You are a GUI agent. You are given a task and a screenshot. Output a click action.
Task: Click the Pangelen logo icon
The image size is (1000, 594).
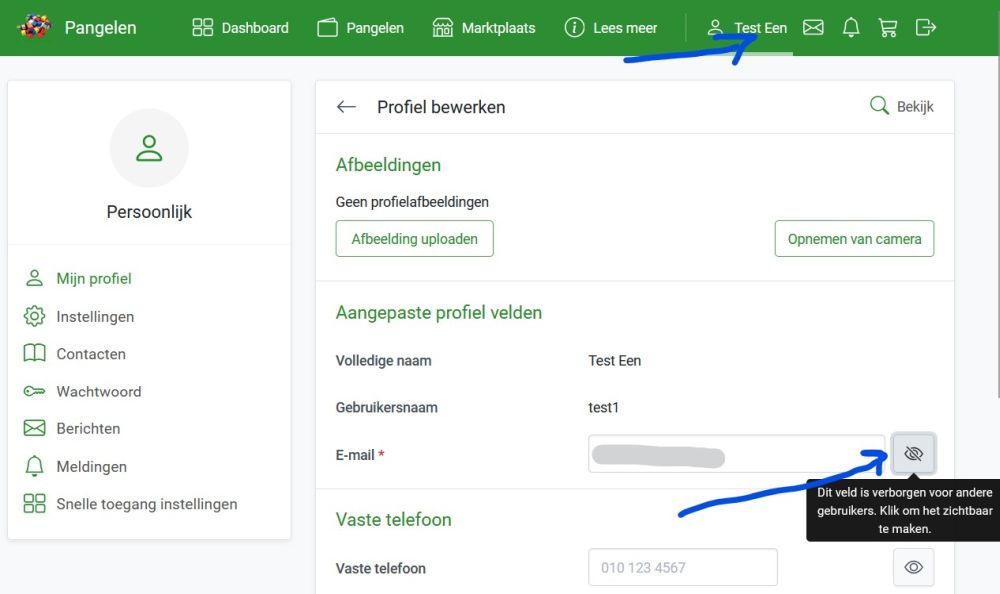click(x=34, y=27)
